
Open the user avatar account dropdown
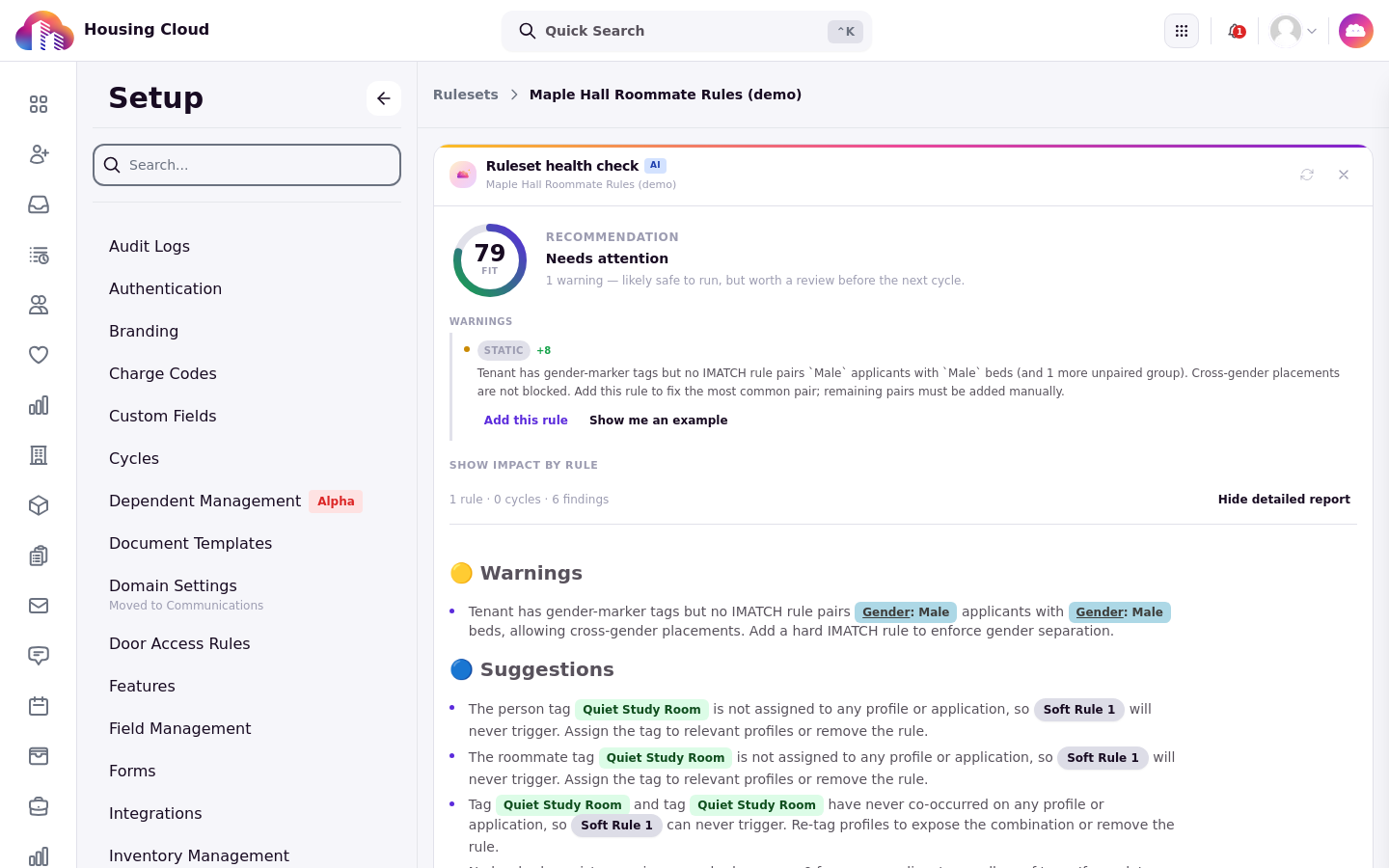(x=1294, y=31)
